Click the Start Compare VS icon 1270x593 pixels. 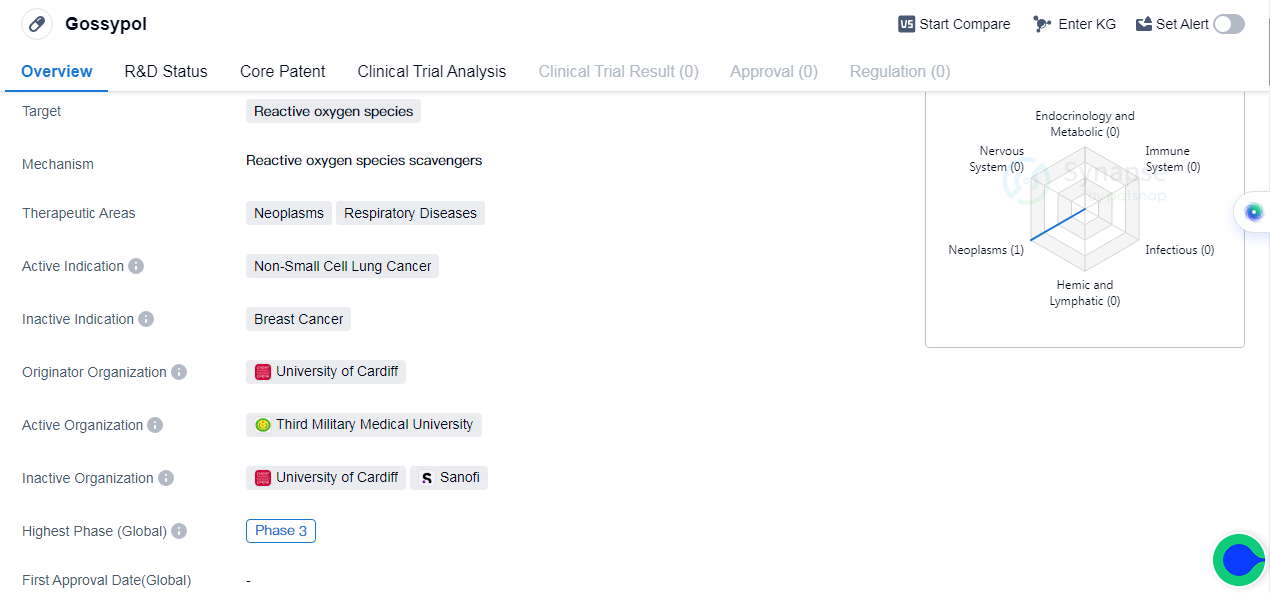click(906, 24)
